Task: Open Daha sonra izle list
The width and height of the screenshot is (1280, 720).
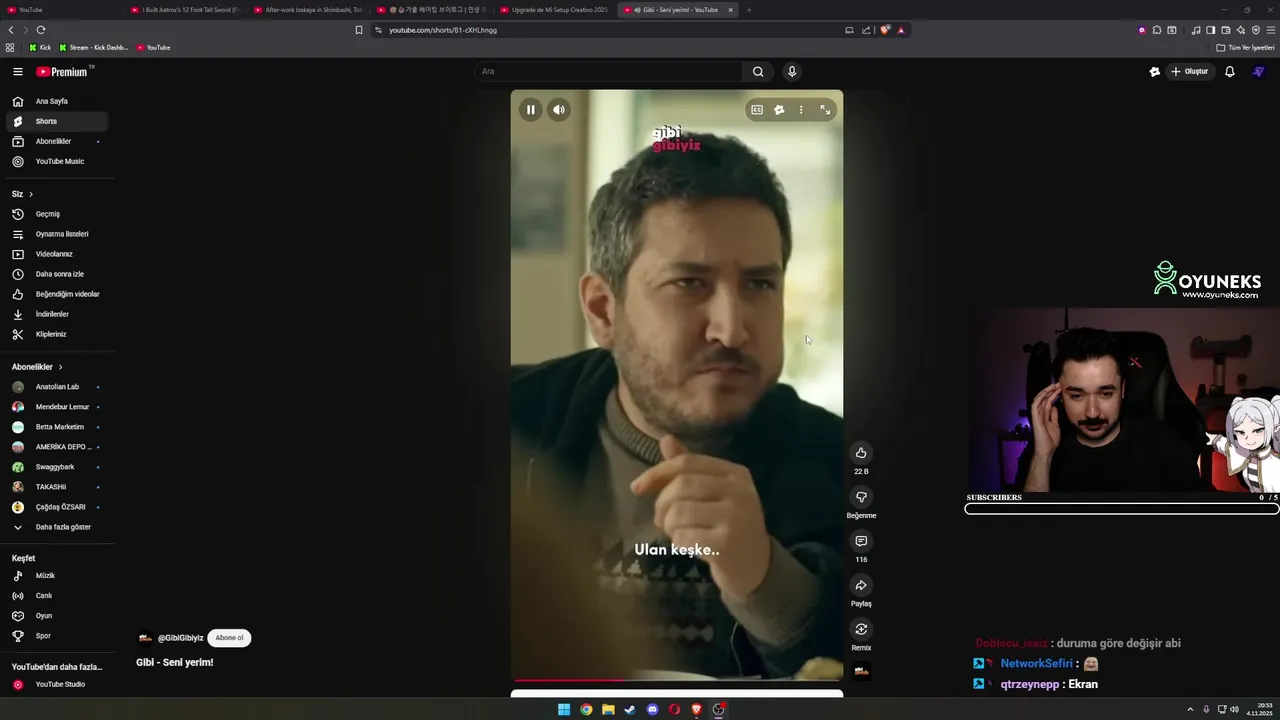Action: point(57,274)
